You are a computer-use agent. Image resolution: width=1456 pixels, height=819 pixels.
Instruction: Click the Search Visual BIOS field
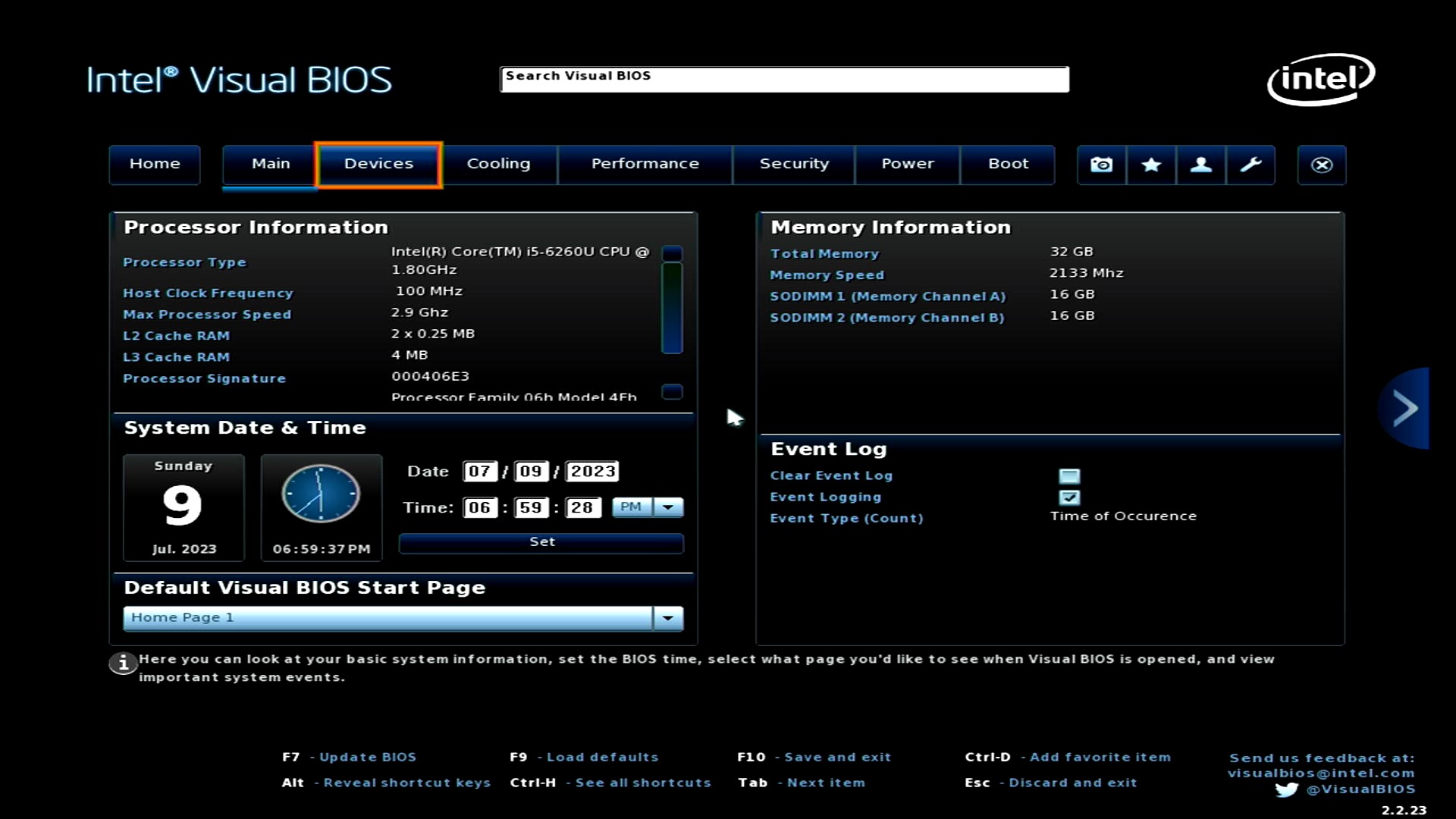[x=784, y=80]
